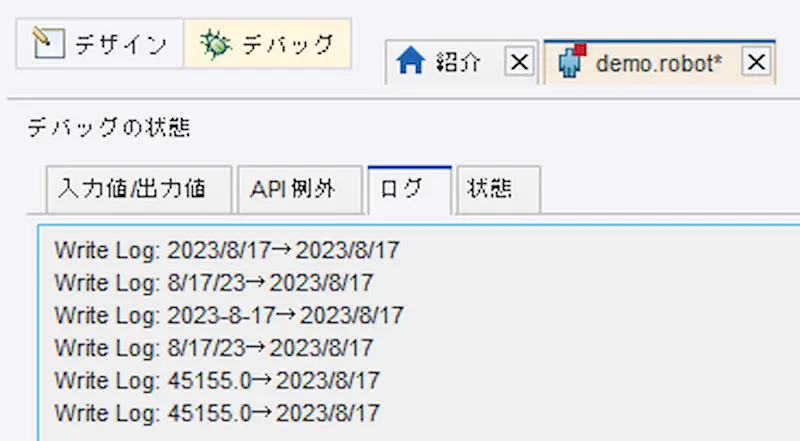Screen dimensions: 800x441
Task: Activate the demo.robot* editor tab
Action: point(659,62)
